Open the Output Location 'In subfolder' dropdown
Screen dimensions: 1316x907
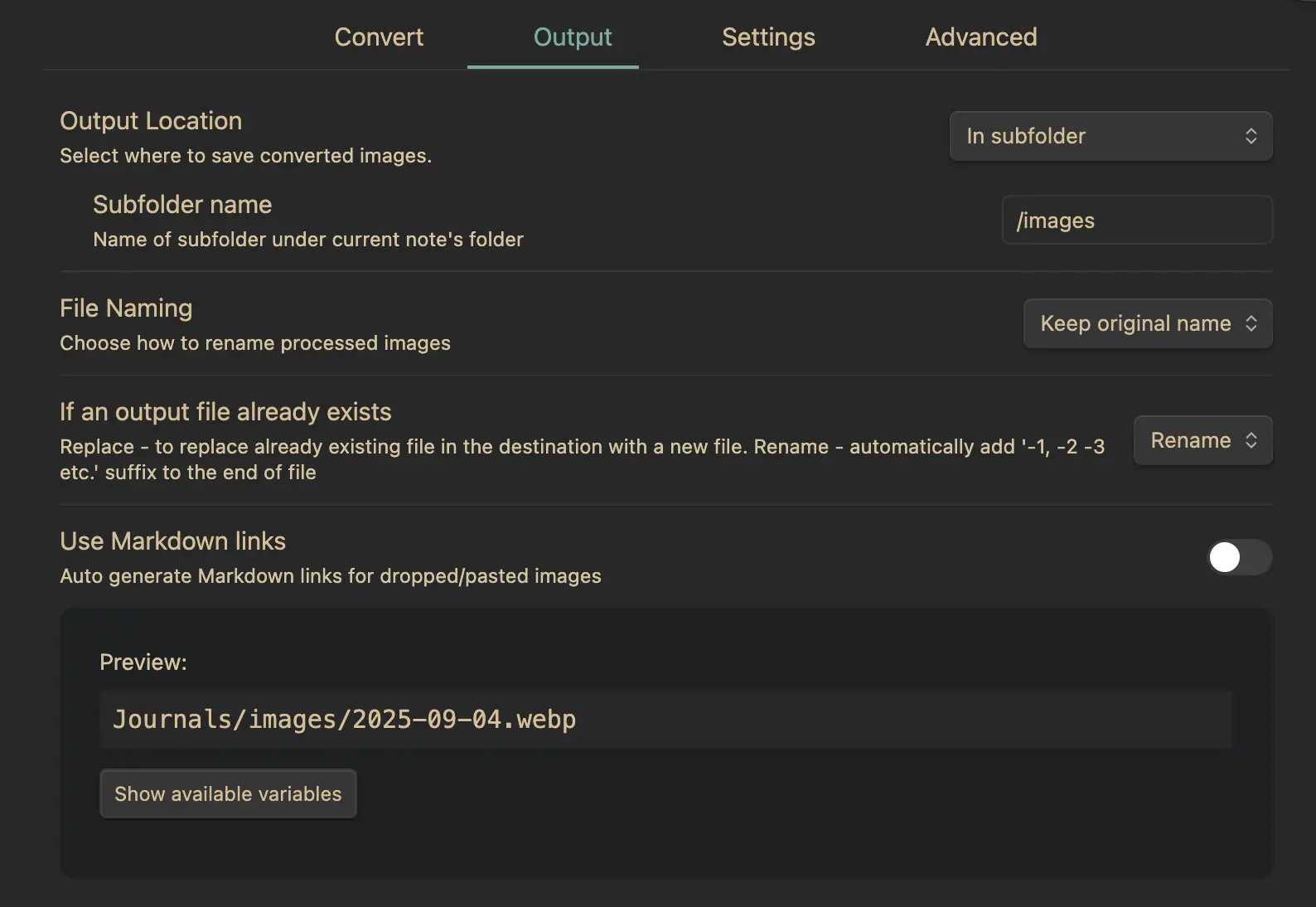(1109, 136)
